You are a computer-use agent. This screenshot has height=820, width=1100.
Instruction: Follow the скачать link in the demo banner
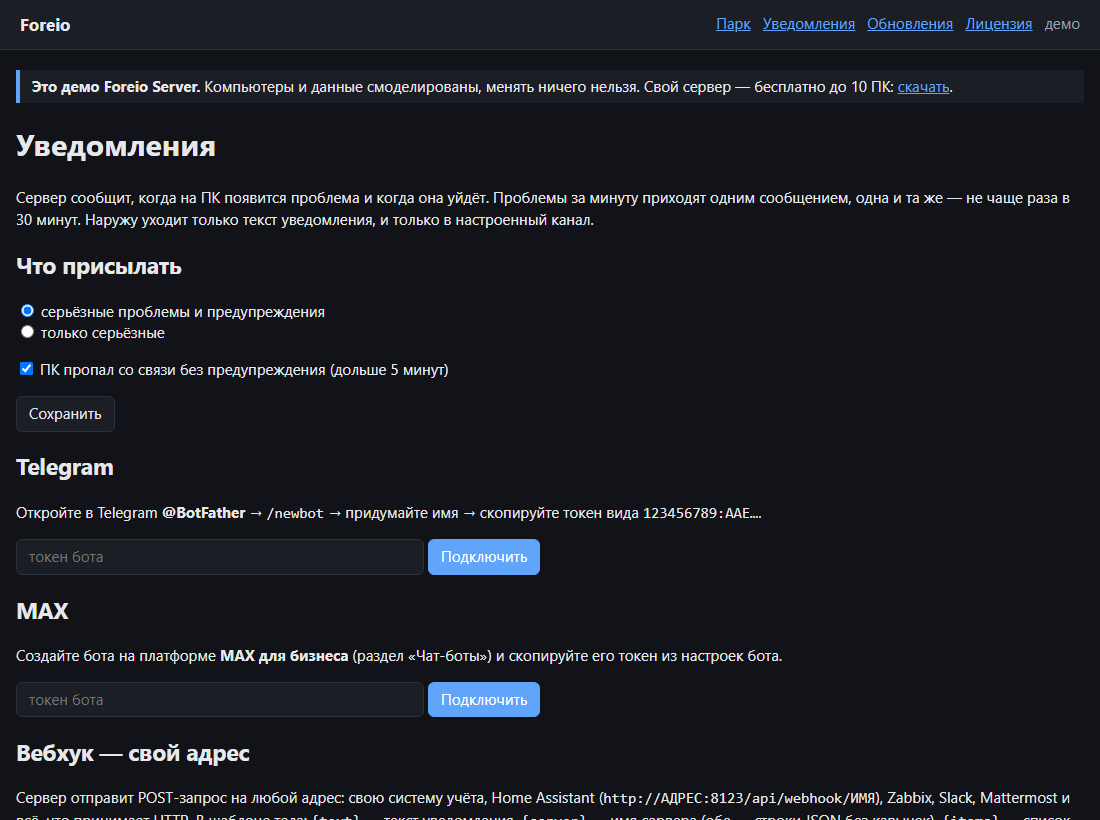click(x=923, y=87)
